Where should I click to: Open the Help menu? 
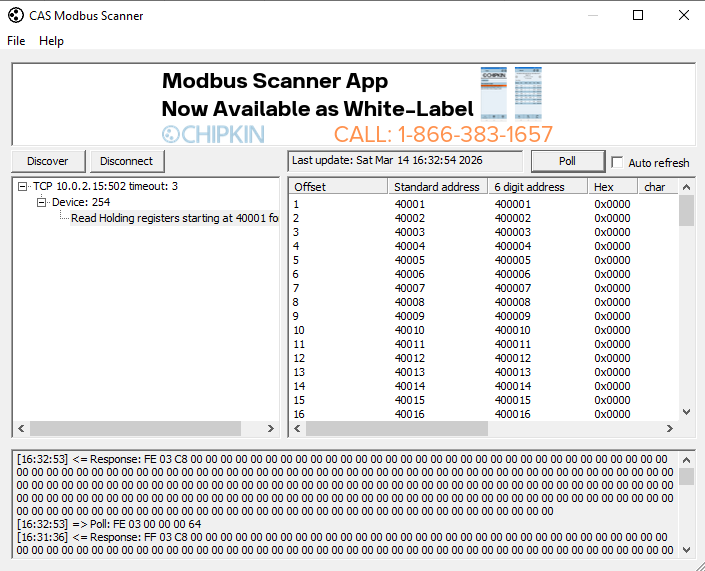click(x=51, y=41)
